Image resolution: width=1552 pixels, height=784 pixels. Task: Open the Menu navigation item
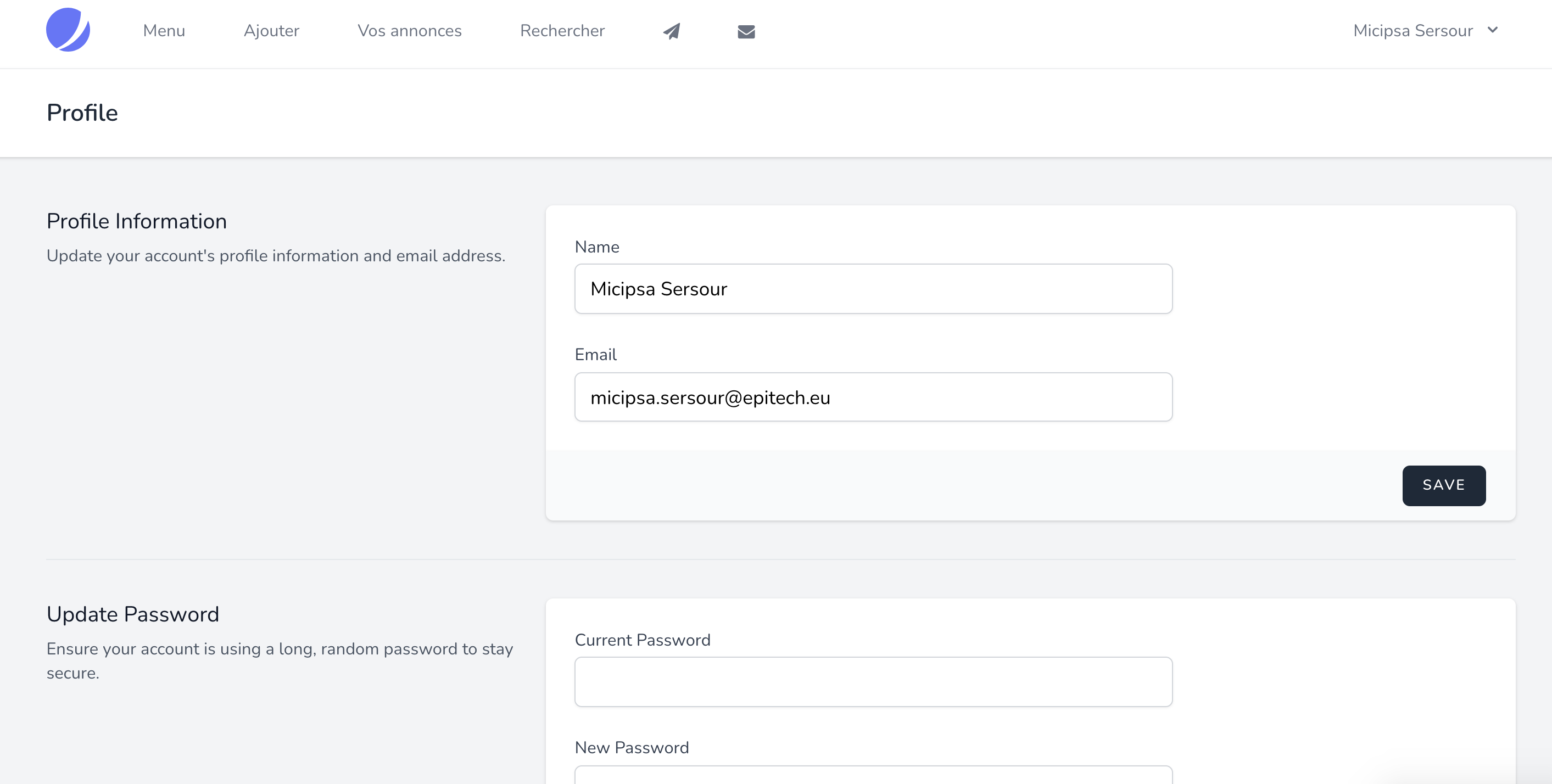tap(164, 31)
